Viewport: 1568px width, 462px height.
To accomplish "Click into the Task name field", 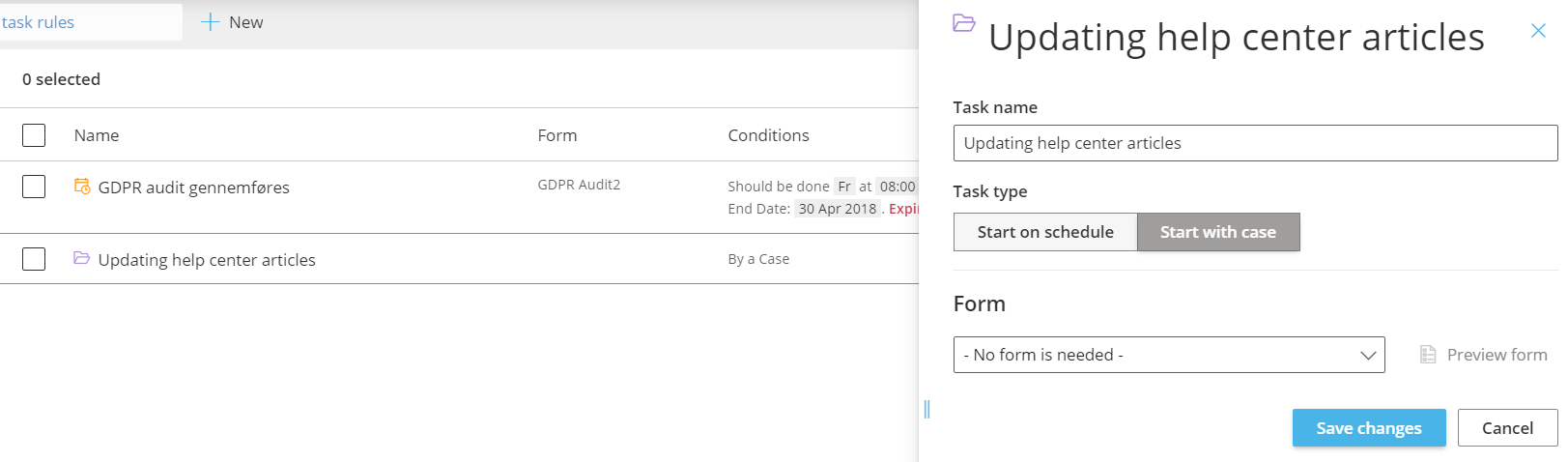I will pos(1254,143).
